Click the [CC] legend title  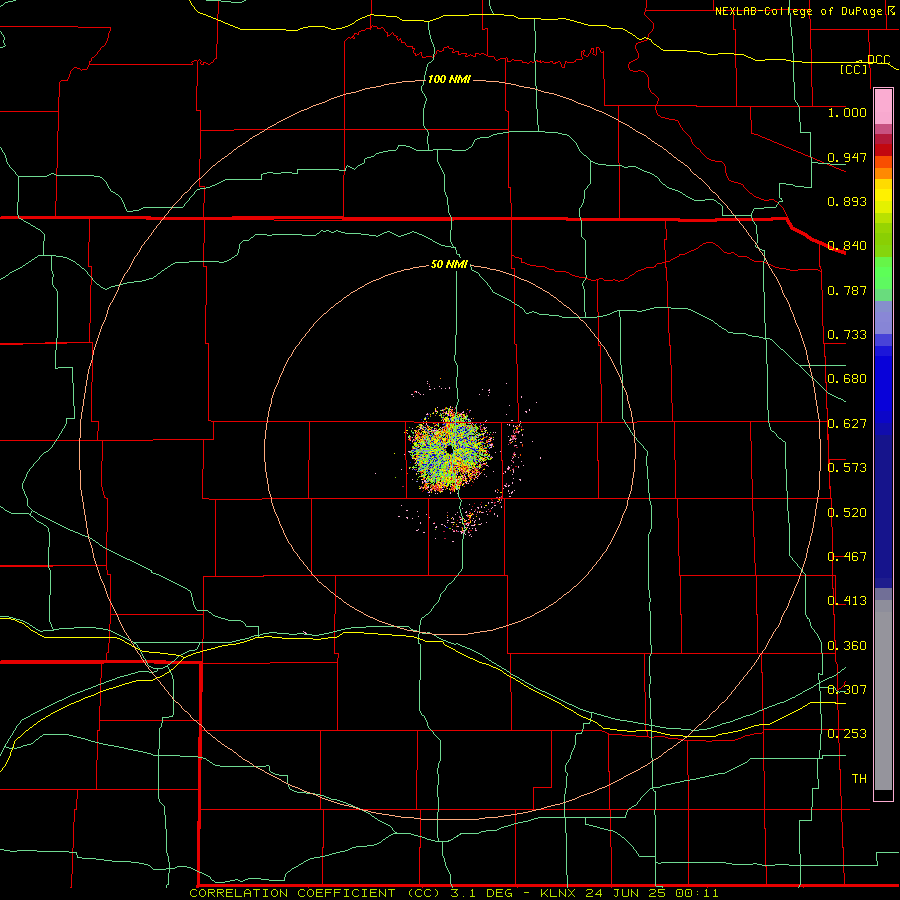(854, 69)
